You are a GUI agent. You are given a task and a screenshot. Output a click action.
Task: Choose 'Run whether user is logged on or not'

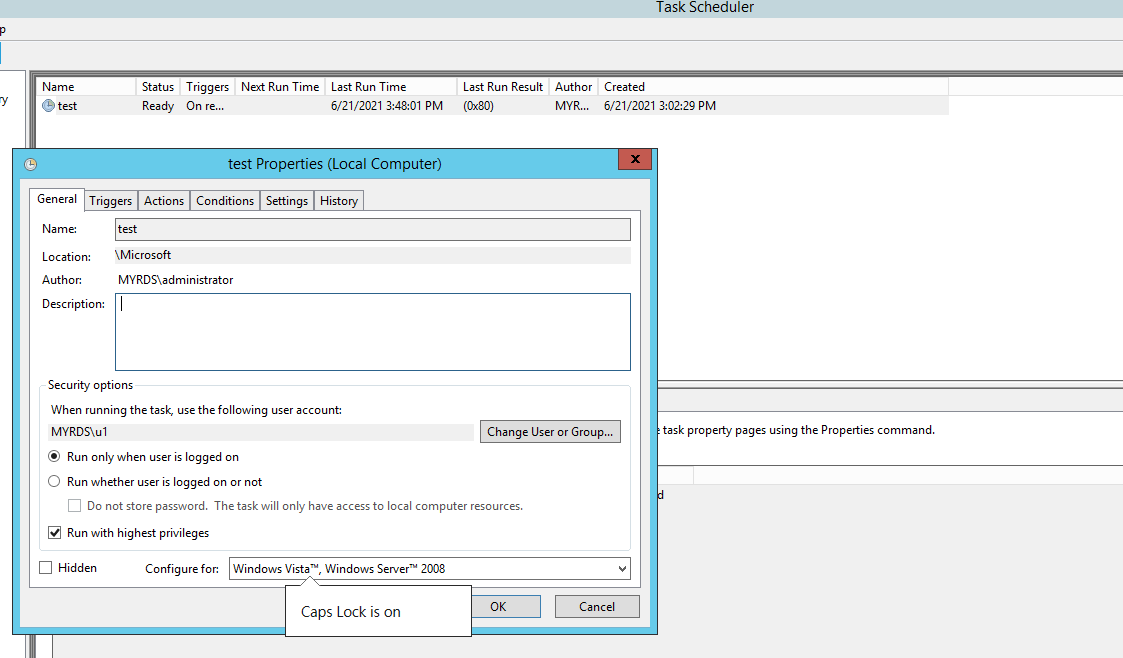[54, 481]
